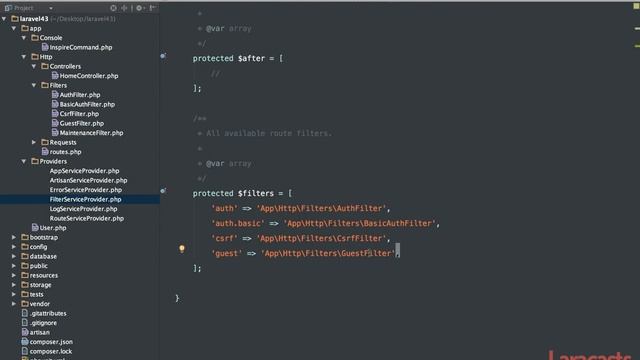640x360 pixels.
Task: Expand the public folder
Action: tap(14, 266)
